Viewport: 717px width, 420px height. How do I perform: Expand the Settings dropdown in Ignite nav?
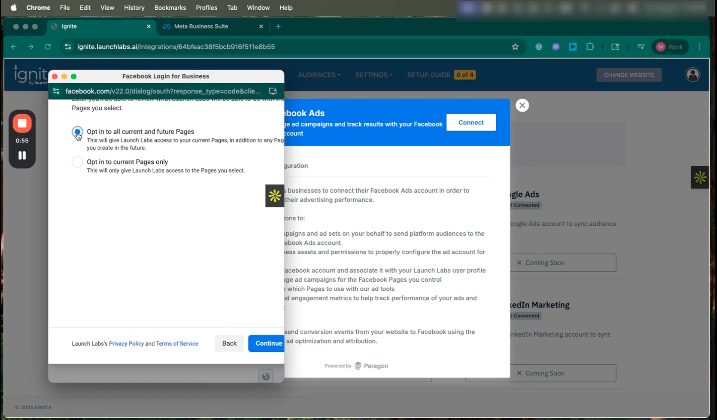374,75
